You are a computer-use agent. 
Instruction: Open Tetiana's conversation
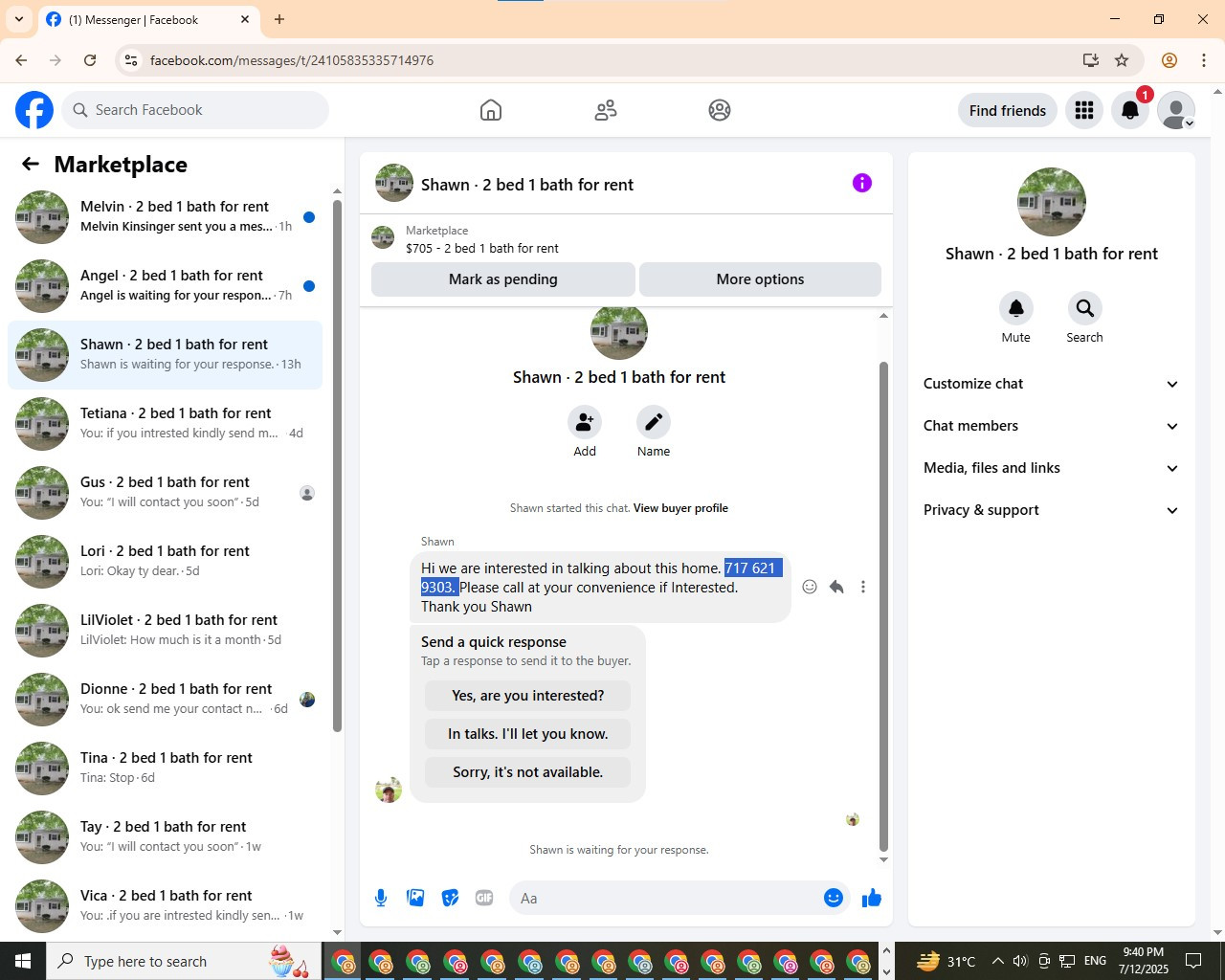[x=165, y=424]
